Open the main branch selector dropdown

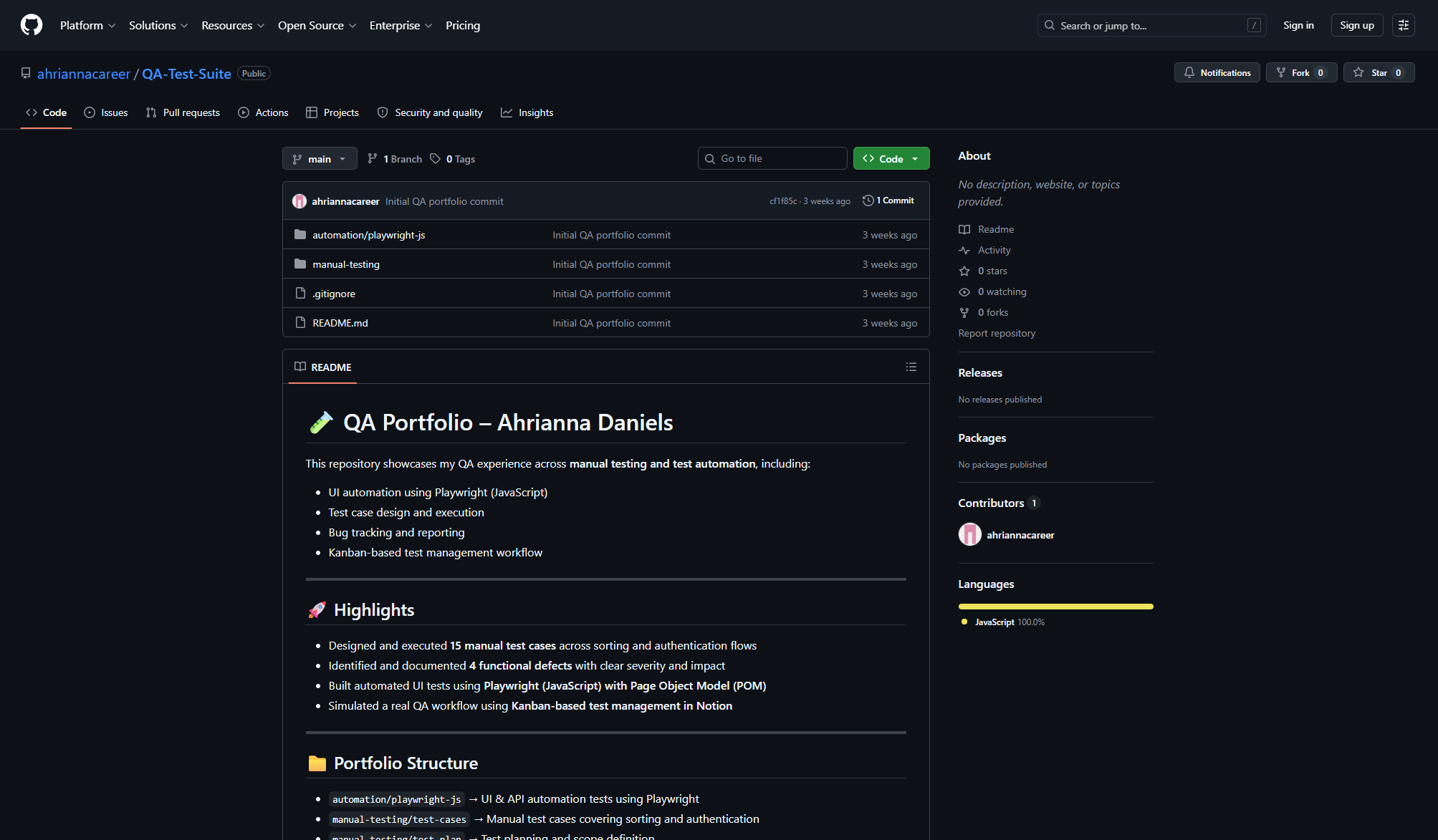click(320, 159)
